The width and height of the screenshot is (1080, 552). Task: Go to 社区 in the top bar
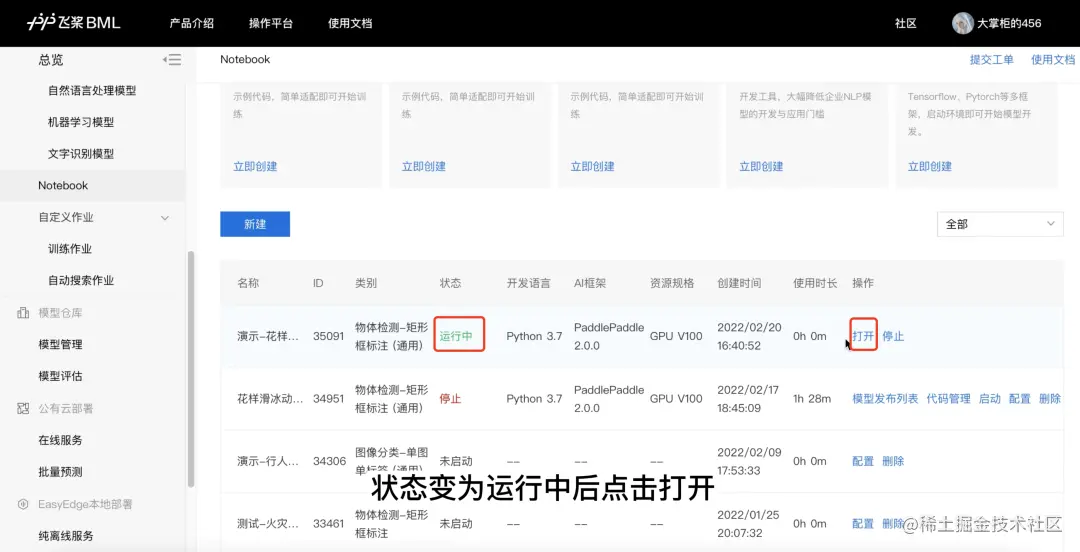point(906,23)
